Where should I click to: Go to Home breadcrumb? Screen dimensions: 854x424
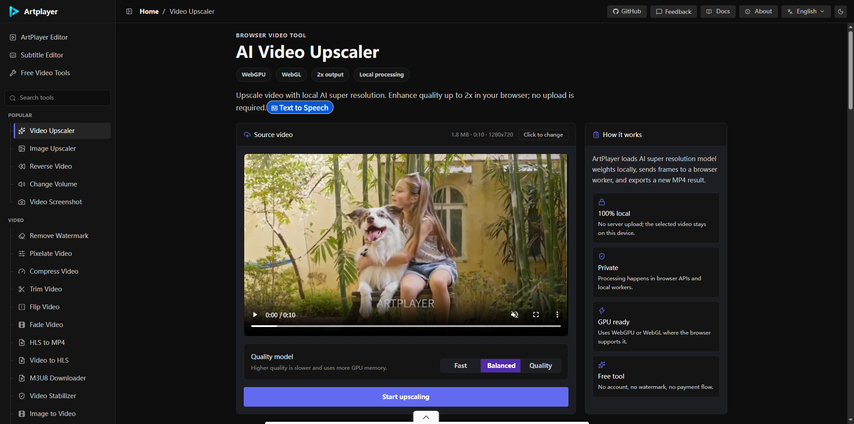[149, 11]
